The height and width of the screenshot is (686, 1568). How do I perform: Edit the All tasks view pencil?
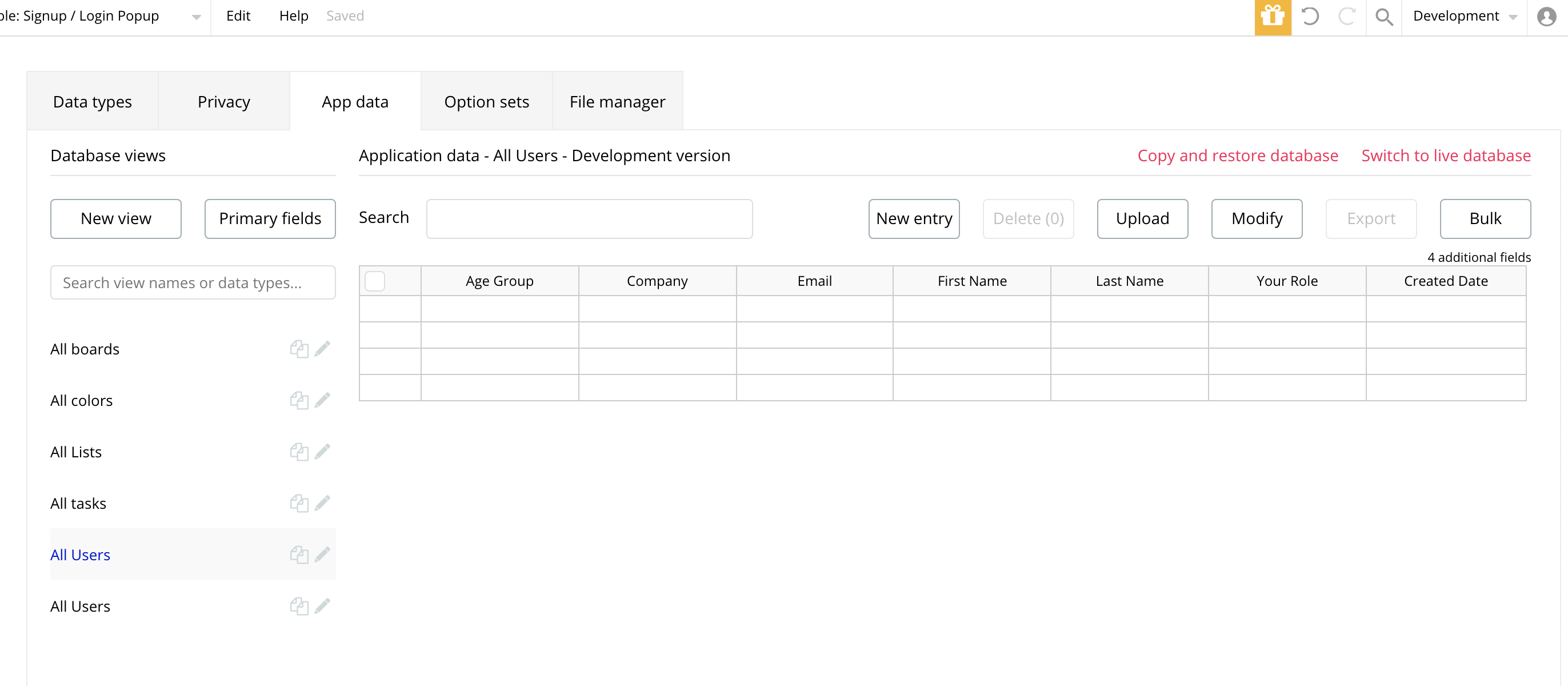(x=323, y=503)
